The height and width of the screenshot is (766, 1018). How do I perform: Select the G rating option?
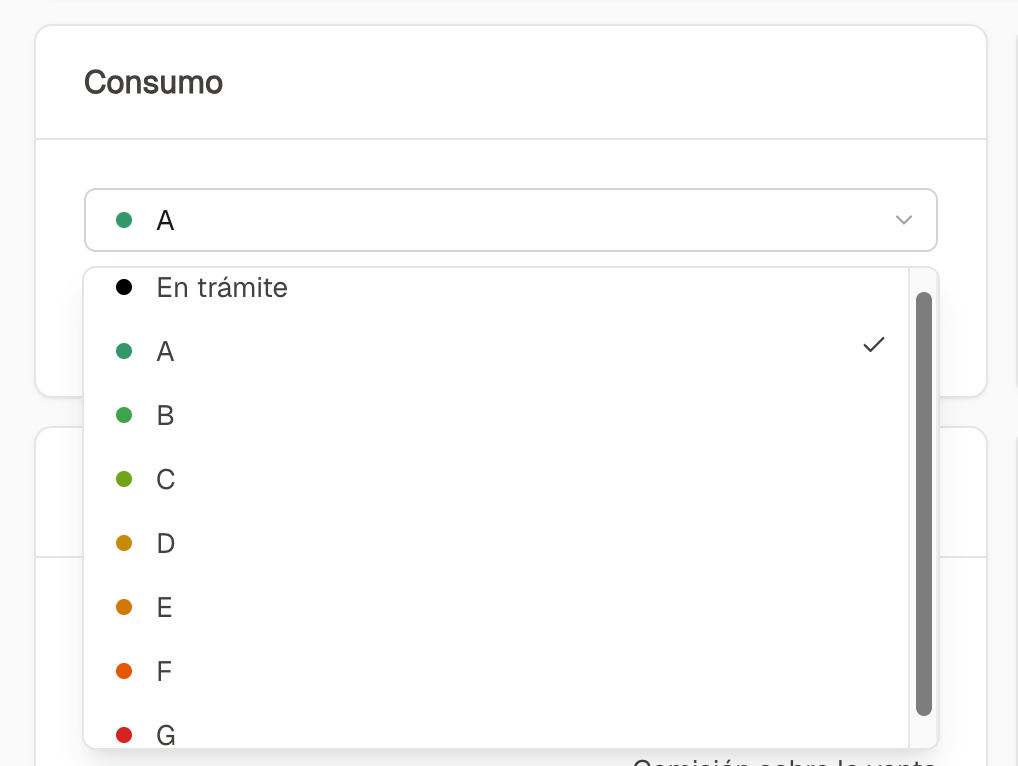click(166, 735)
